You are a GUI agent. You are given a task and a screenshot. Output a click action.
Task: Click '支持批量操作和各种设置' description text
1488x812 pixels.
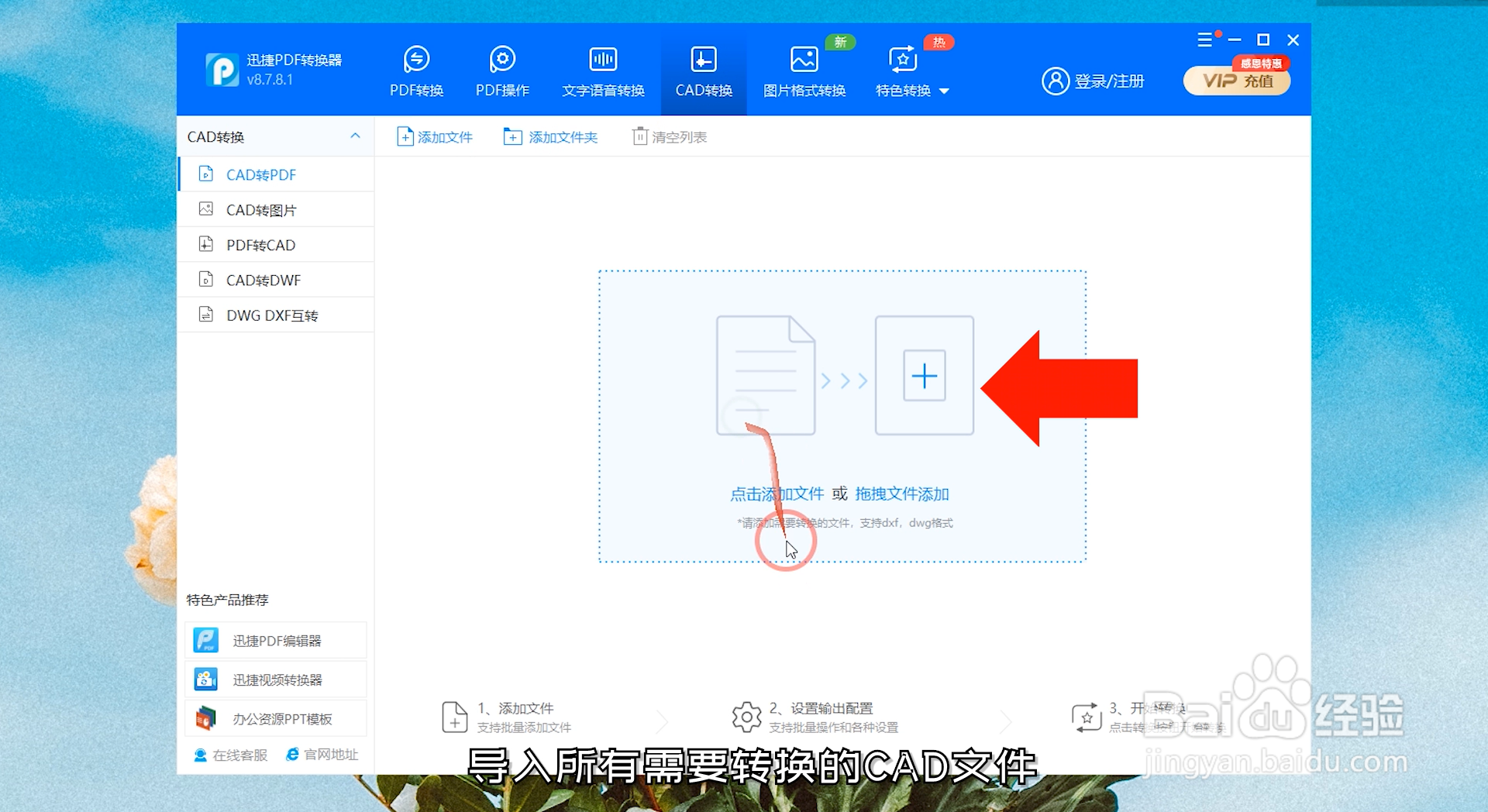tap(833, 728)
